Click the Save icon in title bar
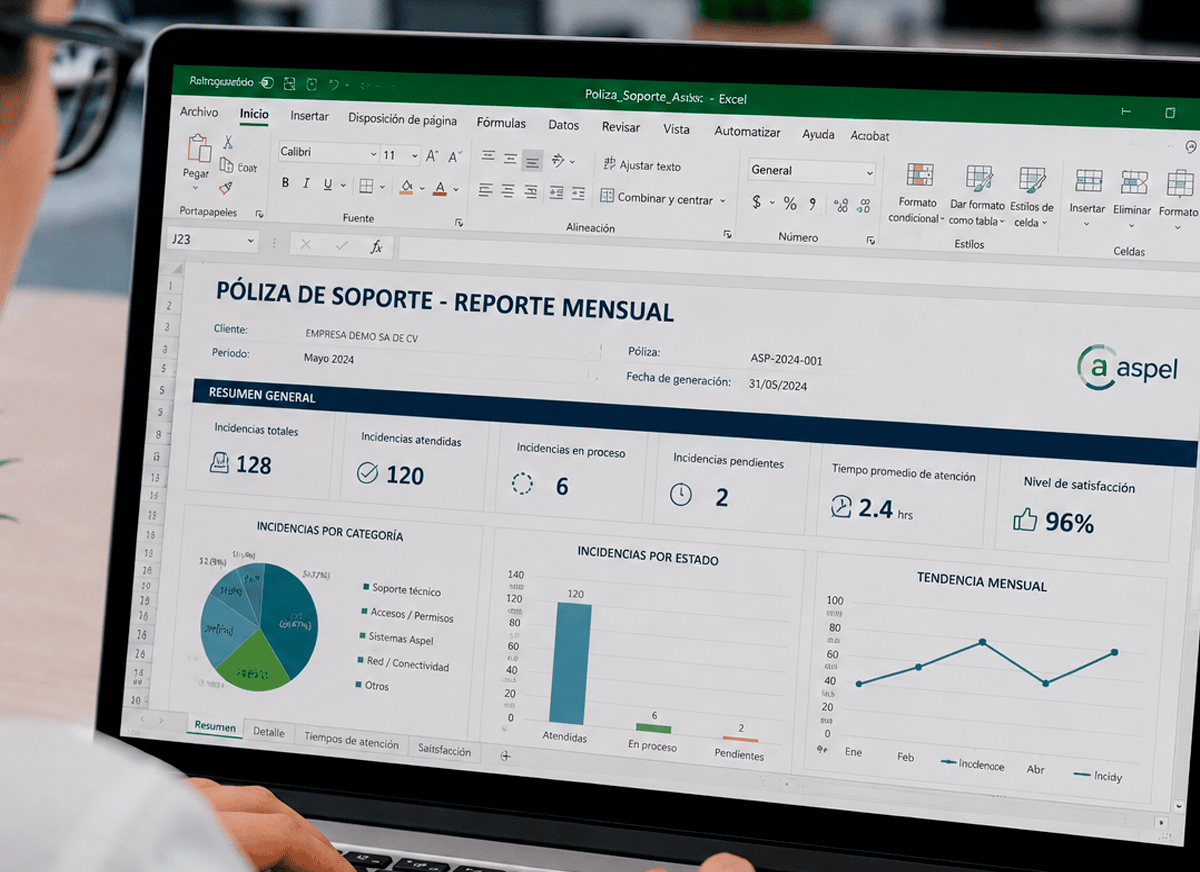The height and width of the screenshot is (872, 1200). pos(289,84)
